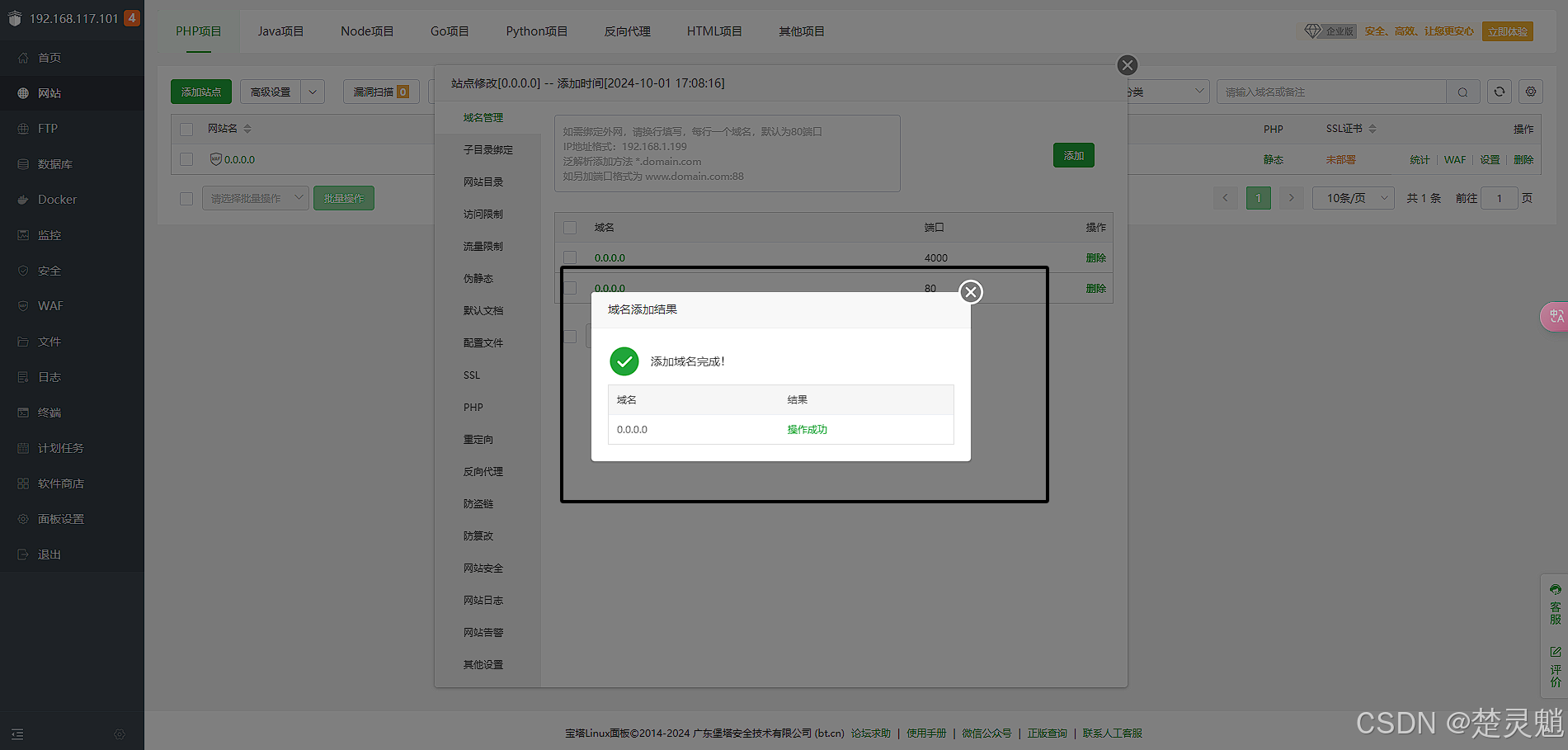Open the 请选择批量操作 batch dropdown

point(255,198)
